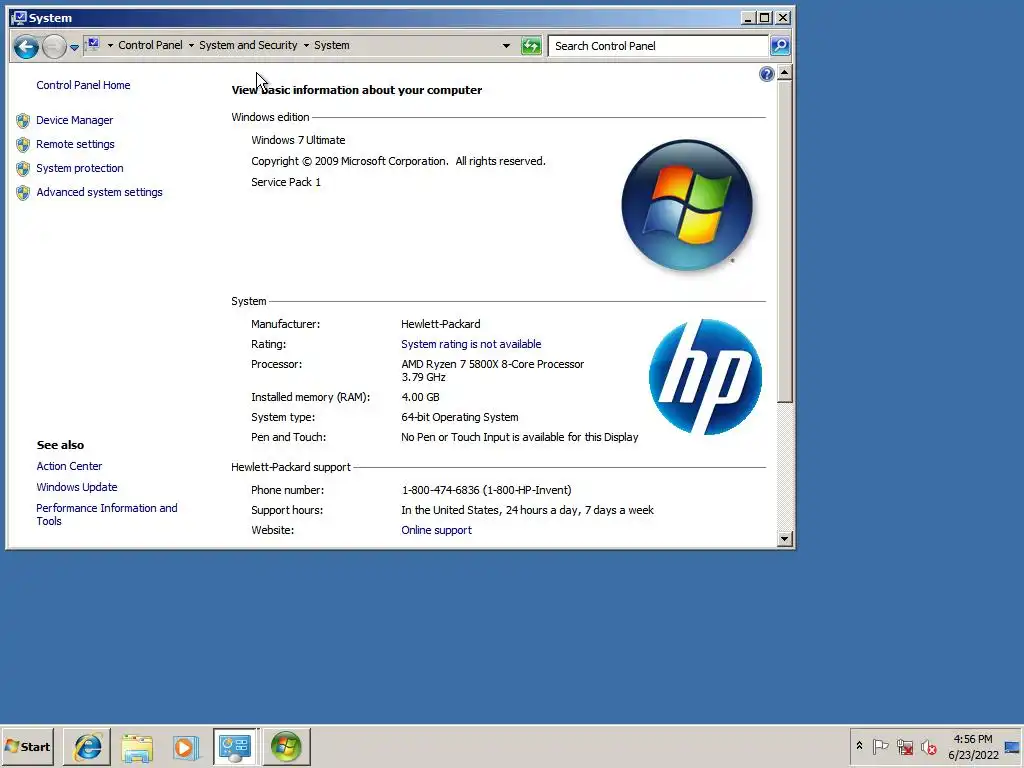Open the recent pages dropdown arrow
Image resolution: width=1024 pixels, height=768 pixels.
74,47
